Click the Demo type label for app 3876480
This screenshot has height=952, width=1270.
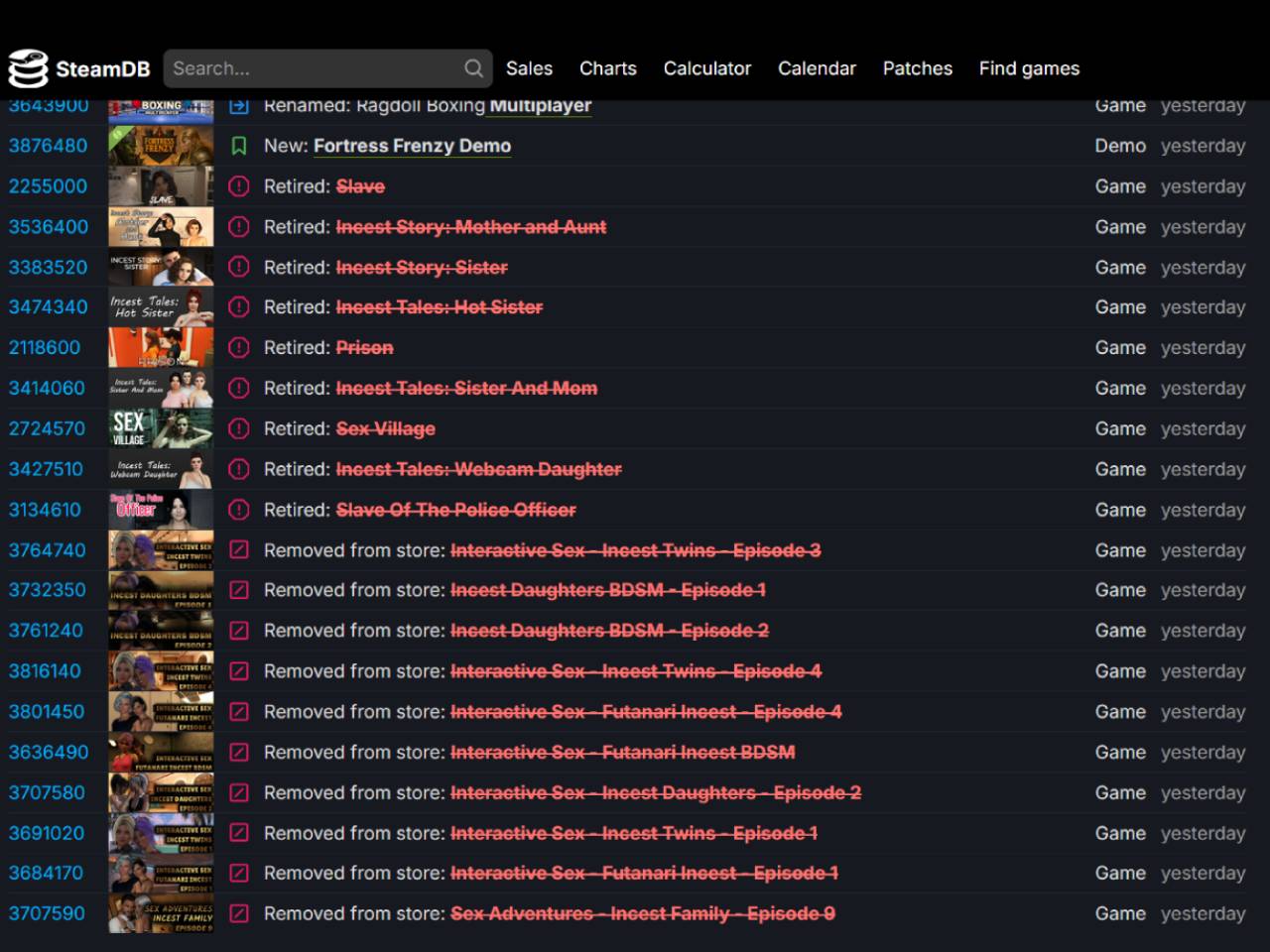(x=1120, y=146)
